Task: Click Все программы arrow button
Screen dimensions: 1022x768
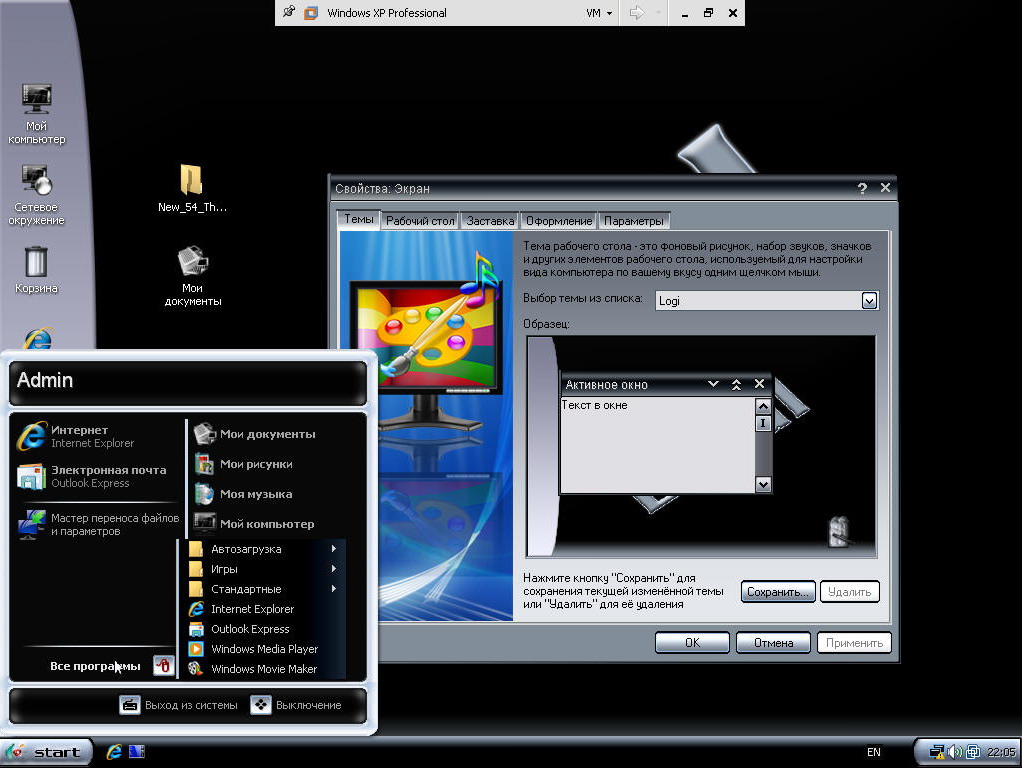Action: coord(164,666)
